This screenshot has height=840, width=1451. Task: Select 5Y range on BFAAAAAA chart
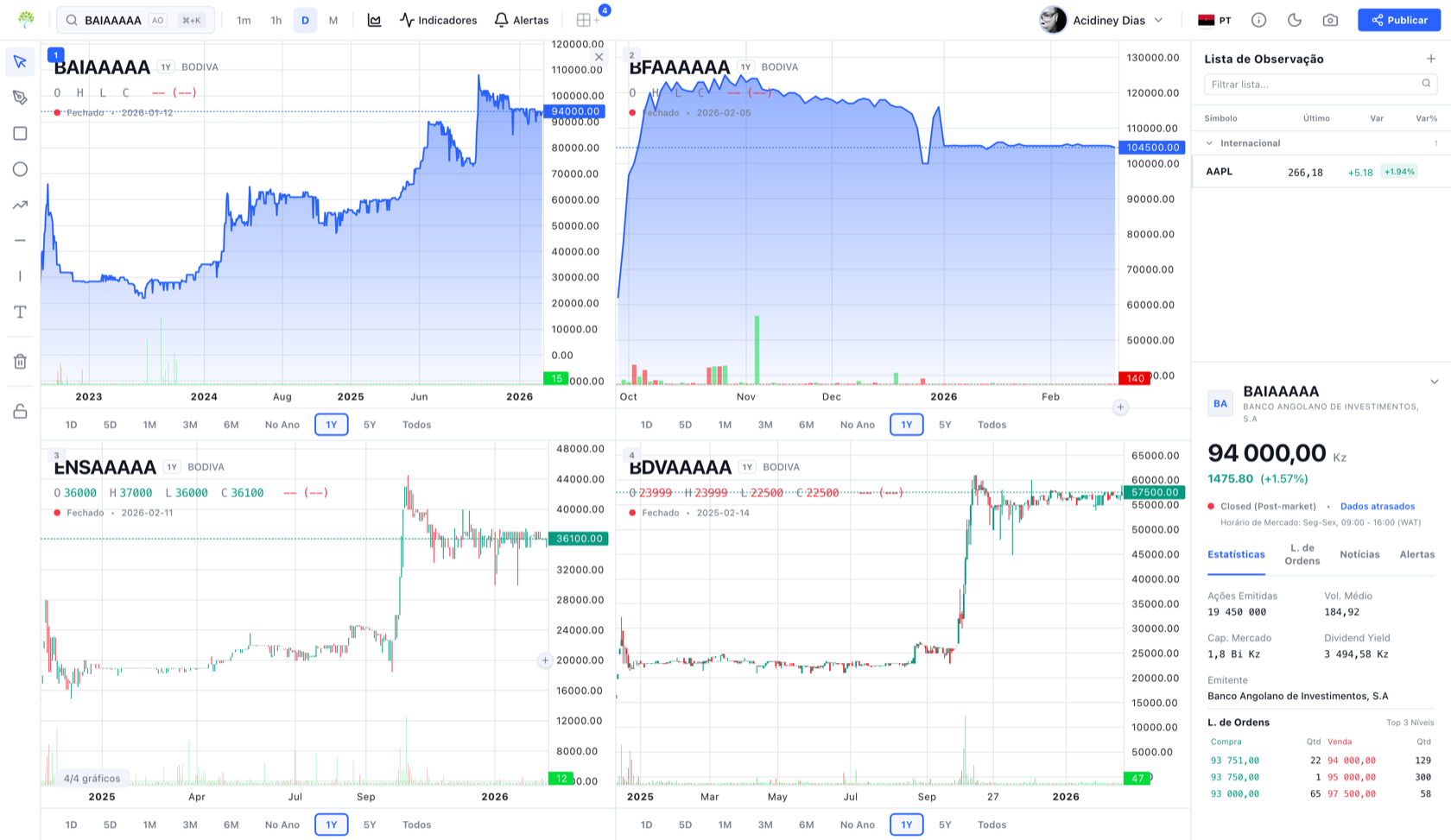point(945,425)
